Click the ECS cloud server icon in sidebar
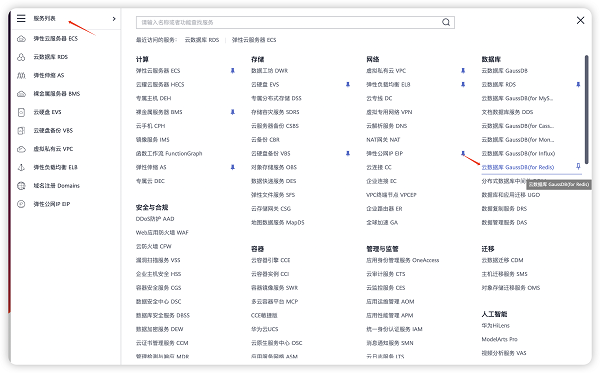The image size is (600, 373). [x=21, y=39]
